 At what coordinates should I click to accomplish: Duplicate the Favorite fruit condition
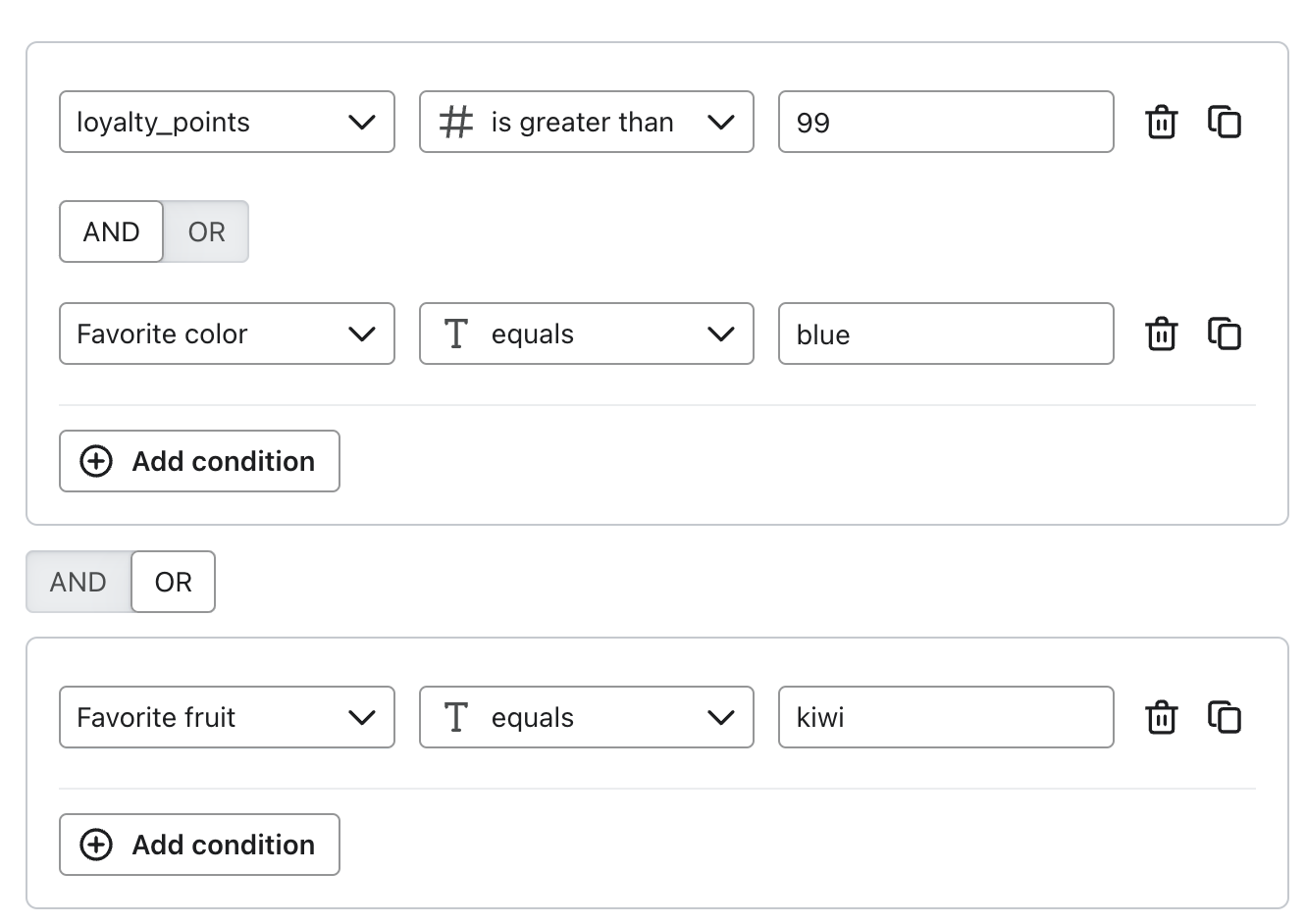point(1224,717)
